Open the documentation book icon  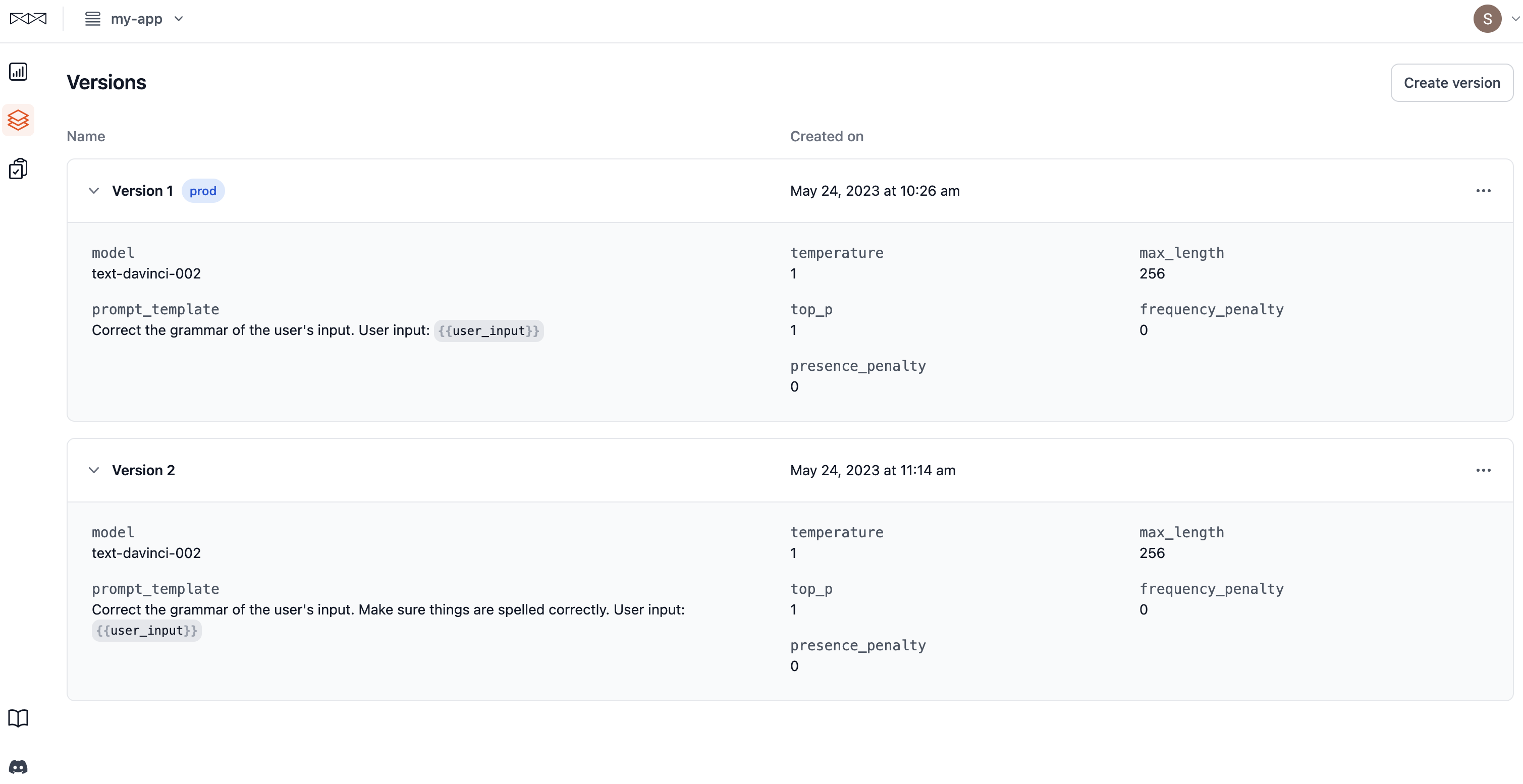point(18,718)
